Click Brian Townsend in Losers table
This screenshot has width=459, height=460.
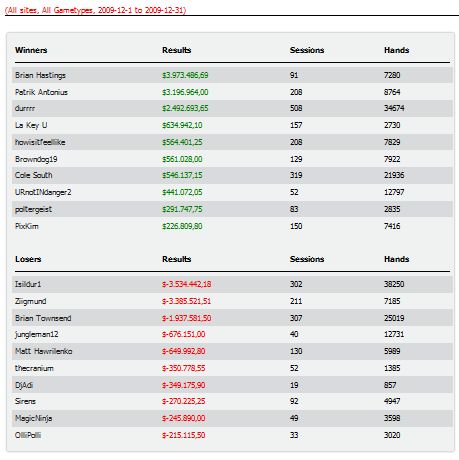[43, 318]
